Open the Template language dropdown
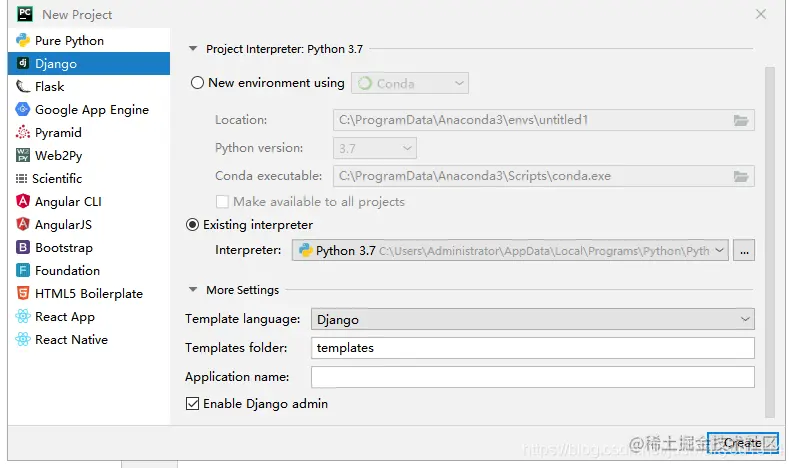793x468 pixels. tap(532, 319)
